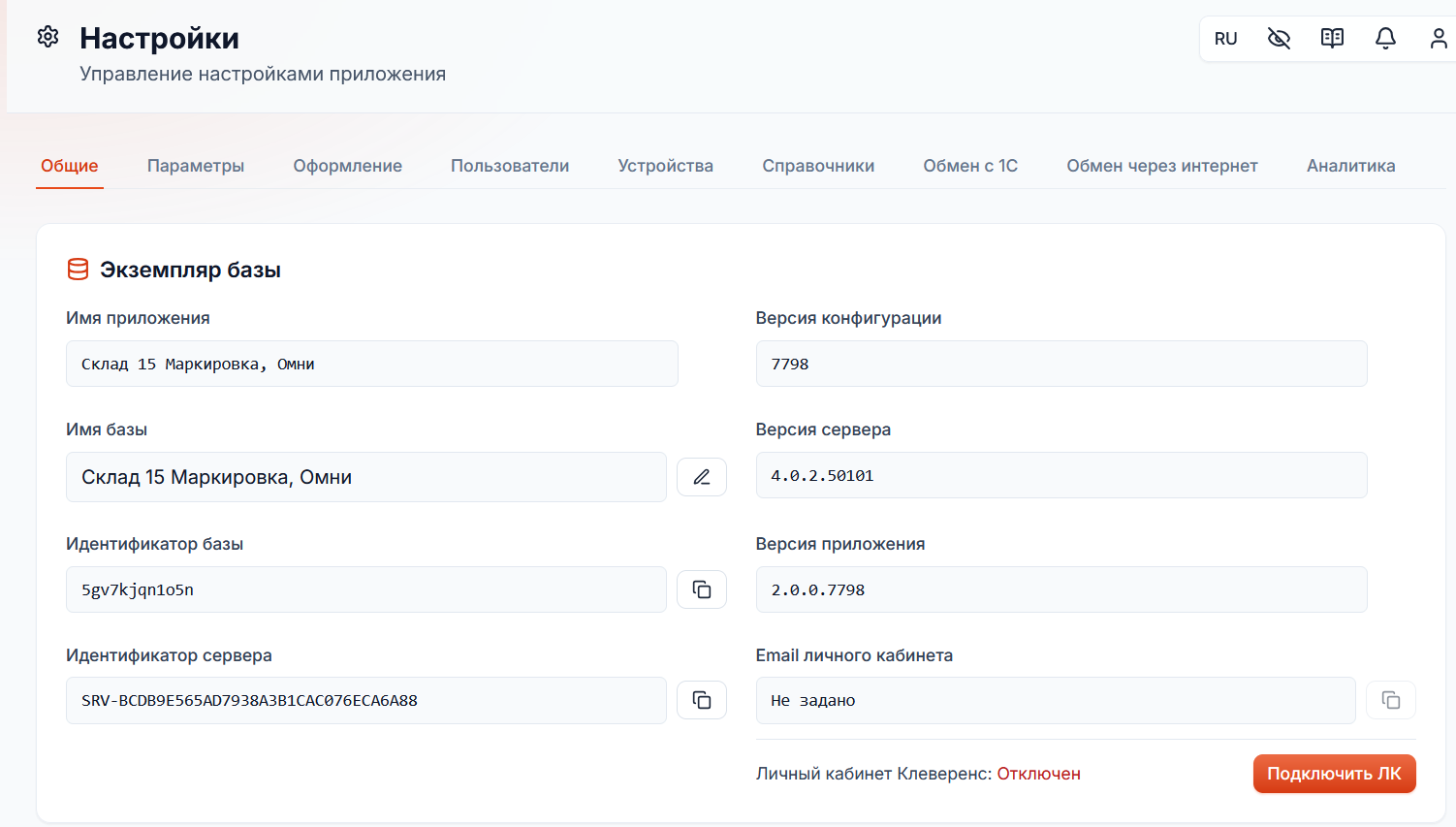
Task: Copy Идентификатор сервера value
Action: [x=702, y=700]
